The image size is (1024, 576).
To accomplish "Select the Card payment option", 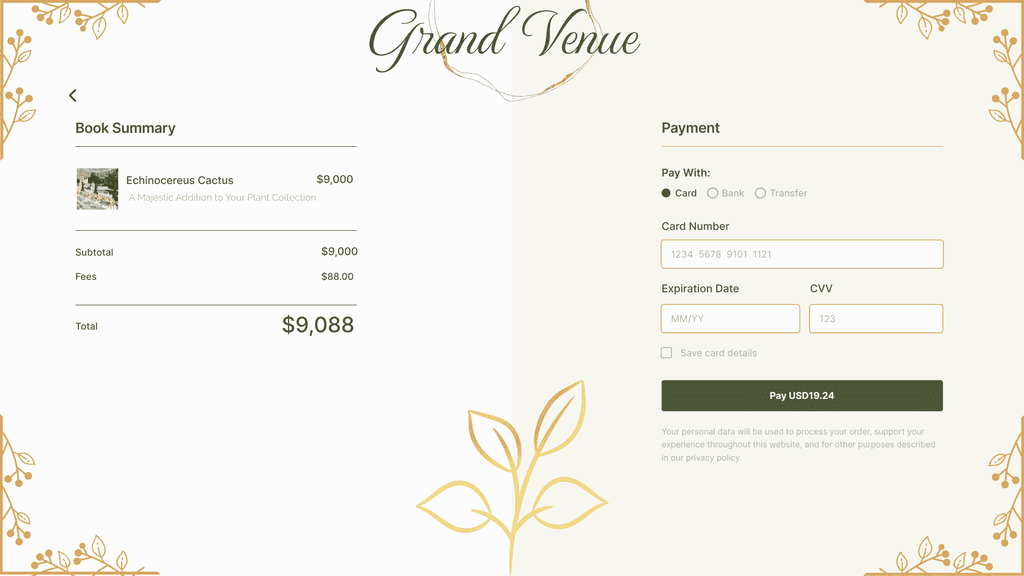I will [x=667, y=193].
